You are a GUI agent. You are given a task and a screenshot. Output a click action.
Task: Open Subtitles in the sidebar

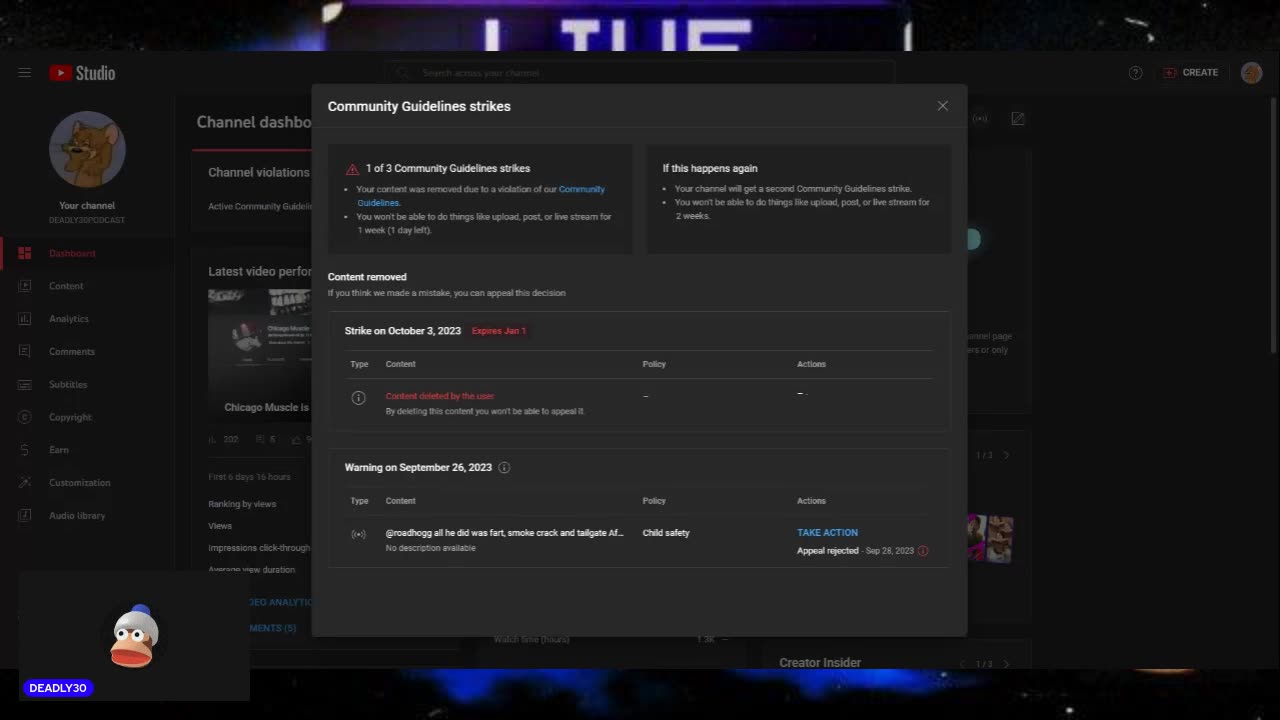[68, 385]
